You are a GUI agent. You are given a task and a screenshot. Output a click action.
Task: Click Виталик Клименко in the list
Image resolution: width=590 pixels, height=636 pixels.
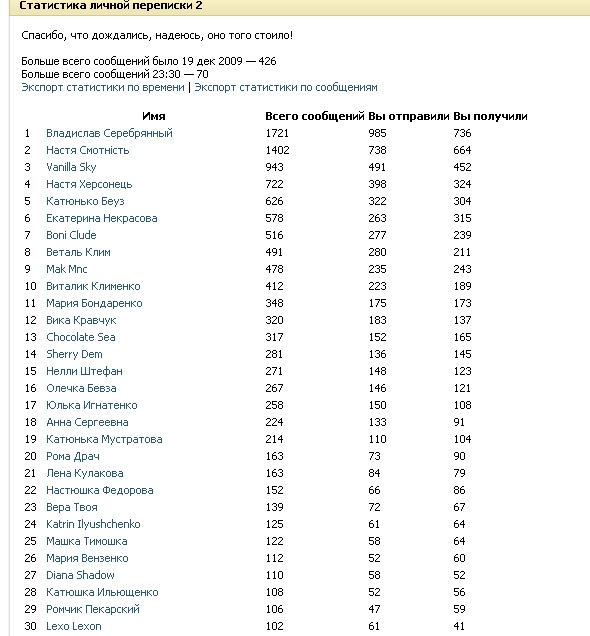tap(93, 286)
